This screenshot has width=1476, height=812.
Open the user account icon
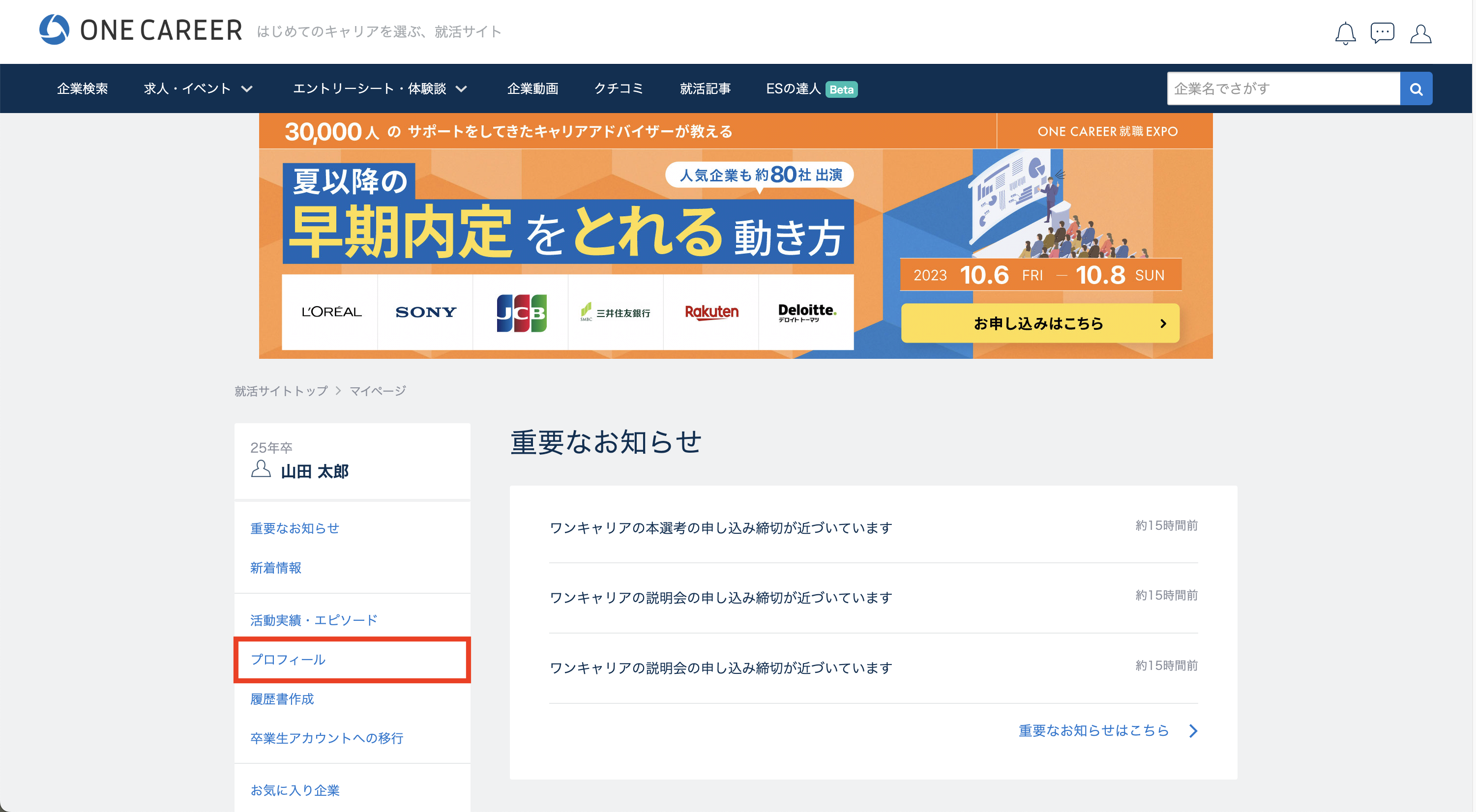pos(1420,33)
